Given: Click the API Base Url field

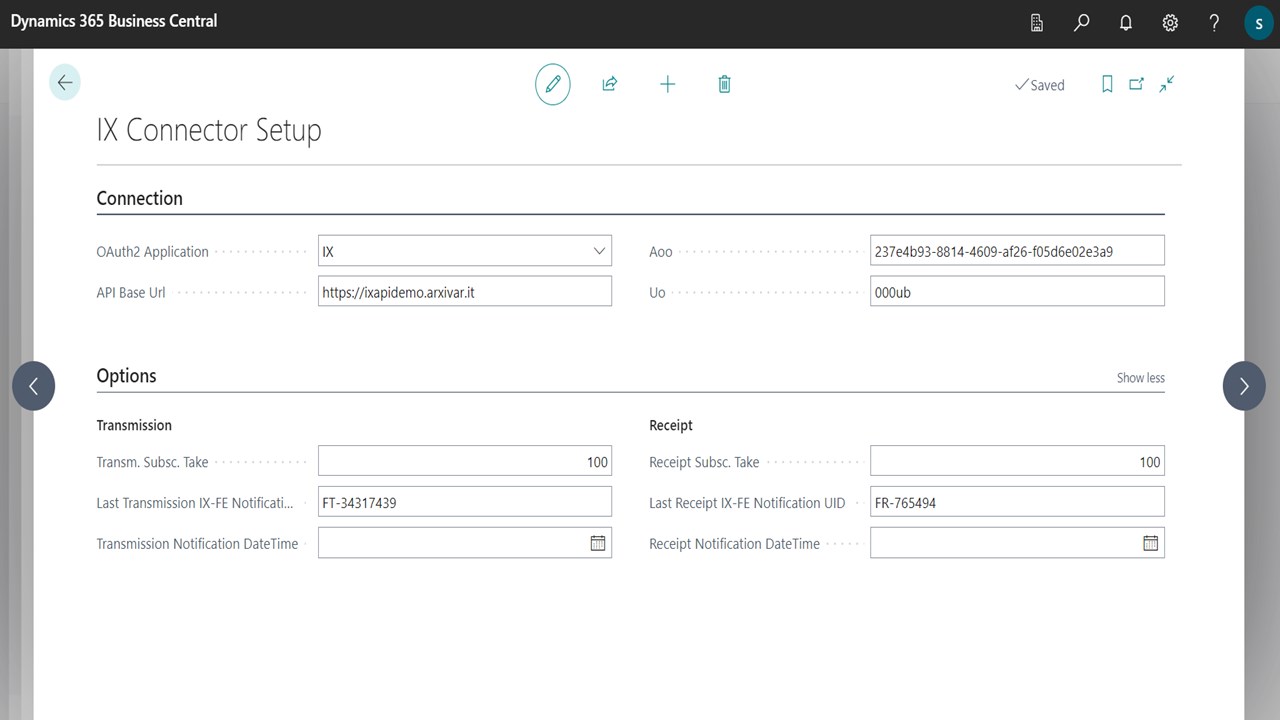Looking at the screenshot, I should pyautogui.click(x=465, y=292).
